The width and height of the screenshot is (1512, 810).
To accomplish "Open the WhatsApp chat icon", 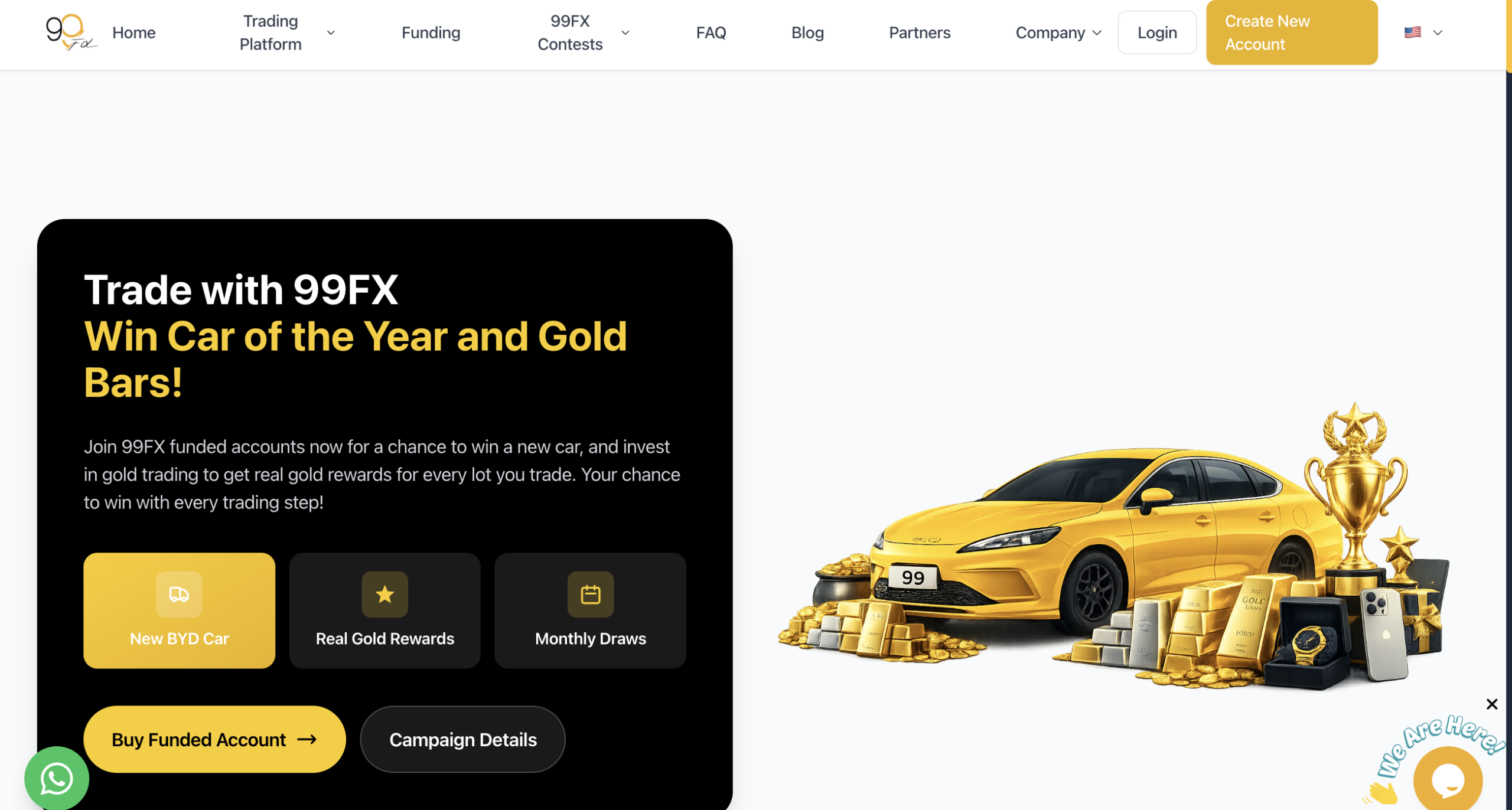I will coord(57,778).
